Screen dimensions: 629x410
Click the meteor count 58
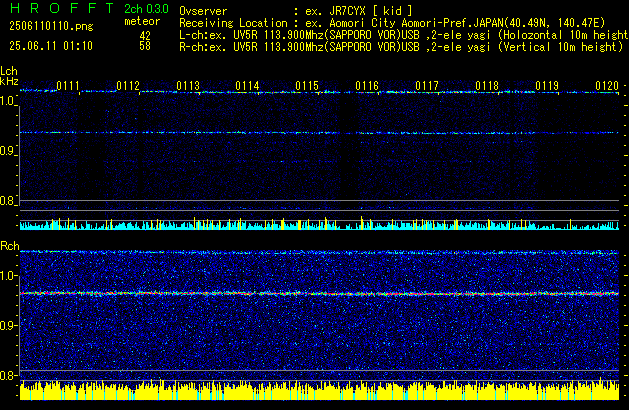[x=145, y=46]
